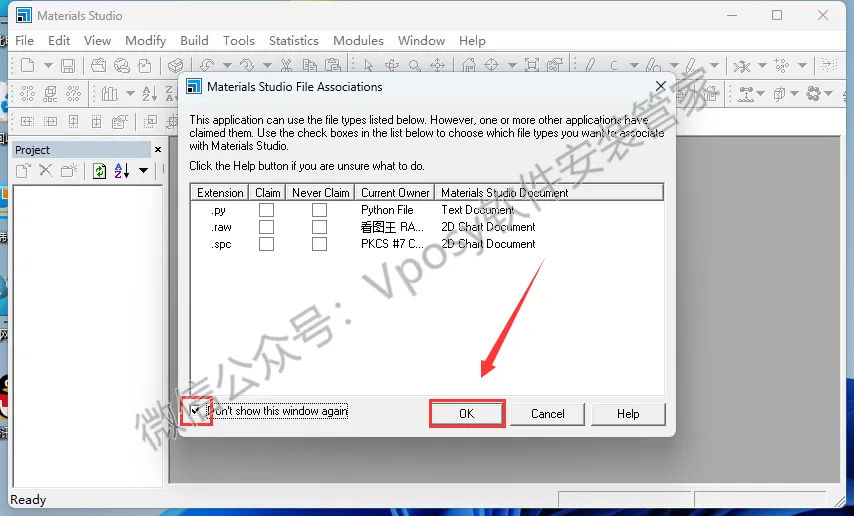Click the bar chart statistics icon
The width and height of the screenshot is (854, 516).
pyautogui.click(x=110, y=94)
